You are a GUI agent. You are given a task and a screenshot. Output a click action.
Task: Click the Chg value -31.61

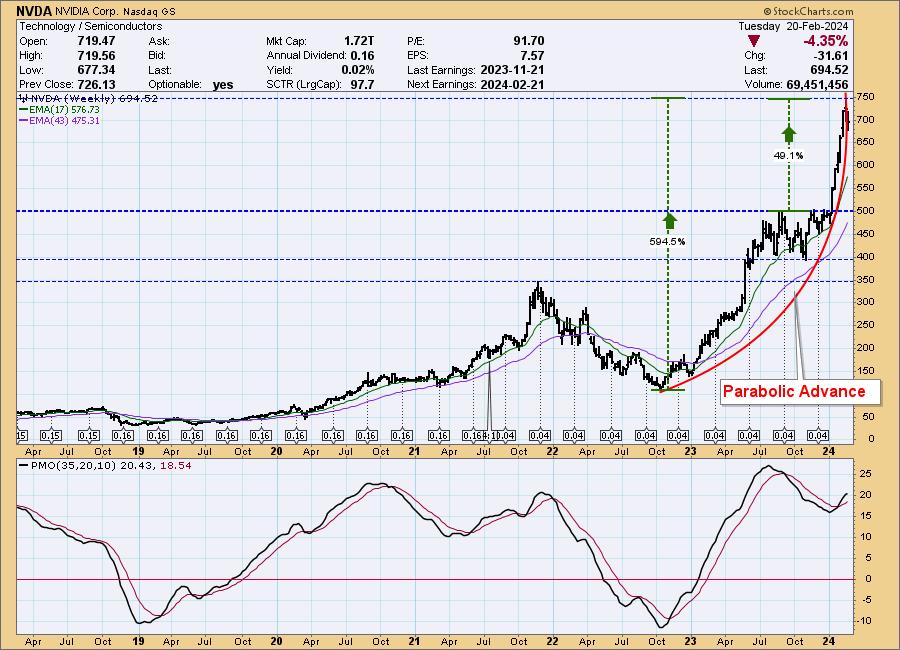(x=831, y=56)
